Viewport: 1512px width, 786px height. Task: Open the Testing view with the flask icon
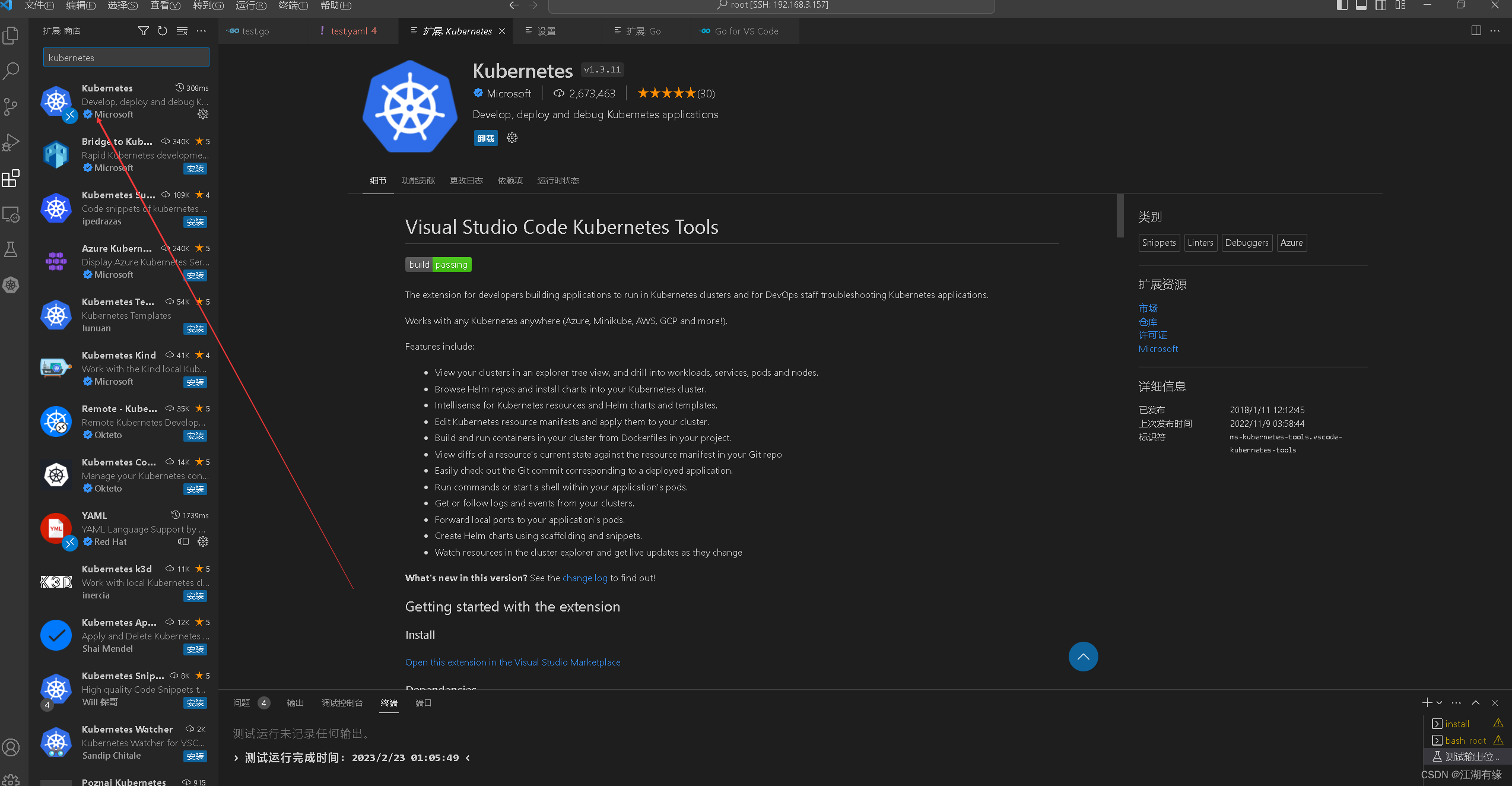click(x=11, y=249)
